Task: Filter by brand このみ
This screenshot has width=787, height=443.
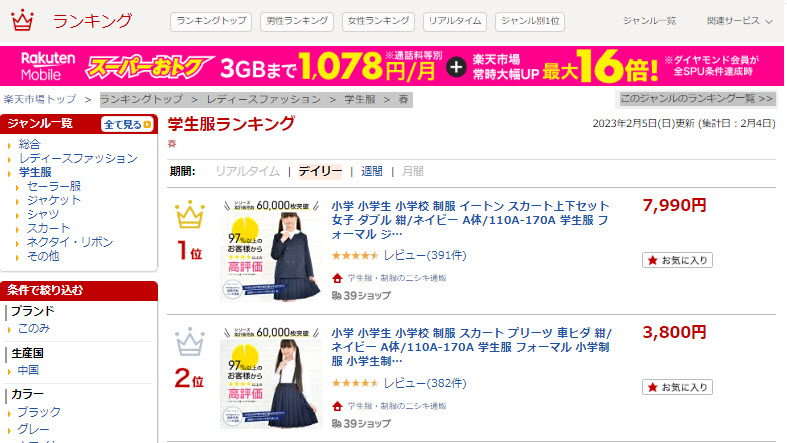Action: (x=34, y=329)
